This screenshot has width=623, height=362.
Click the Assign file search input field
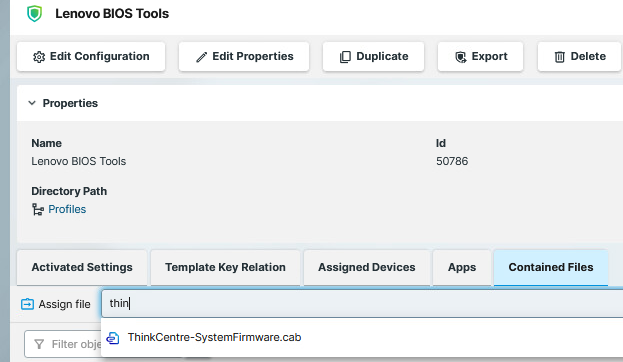[x=362, y=304]
